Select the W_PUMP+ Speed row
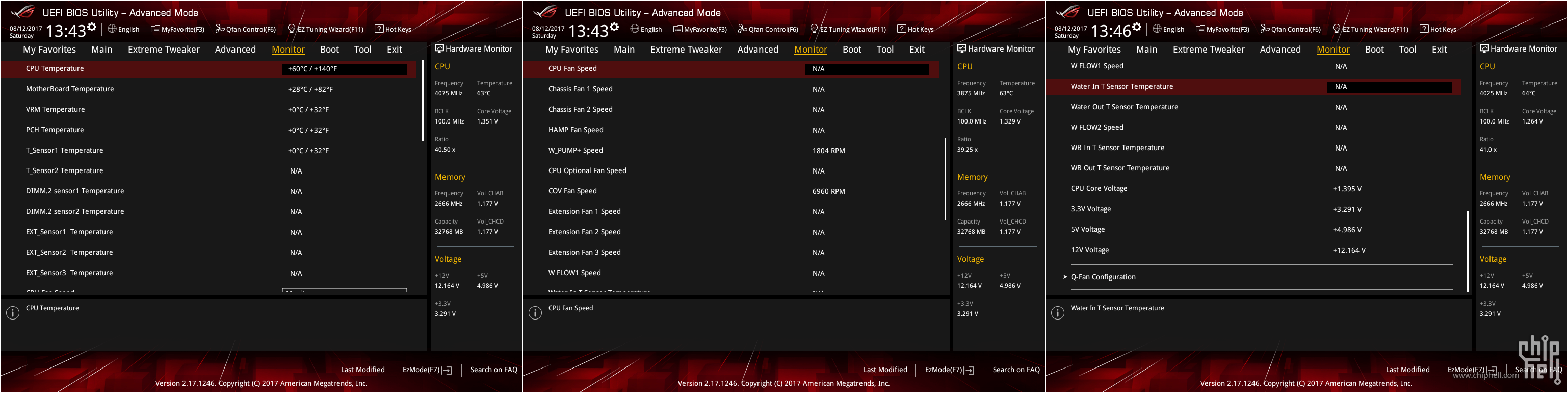 [731, 151]
